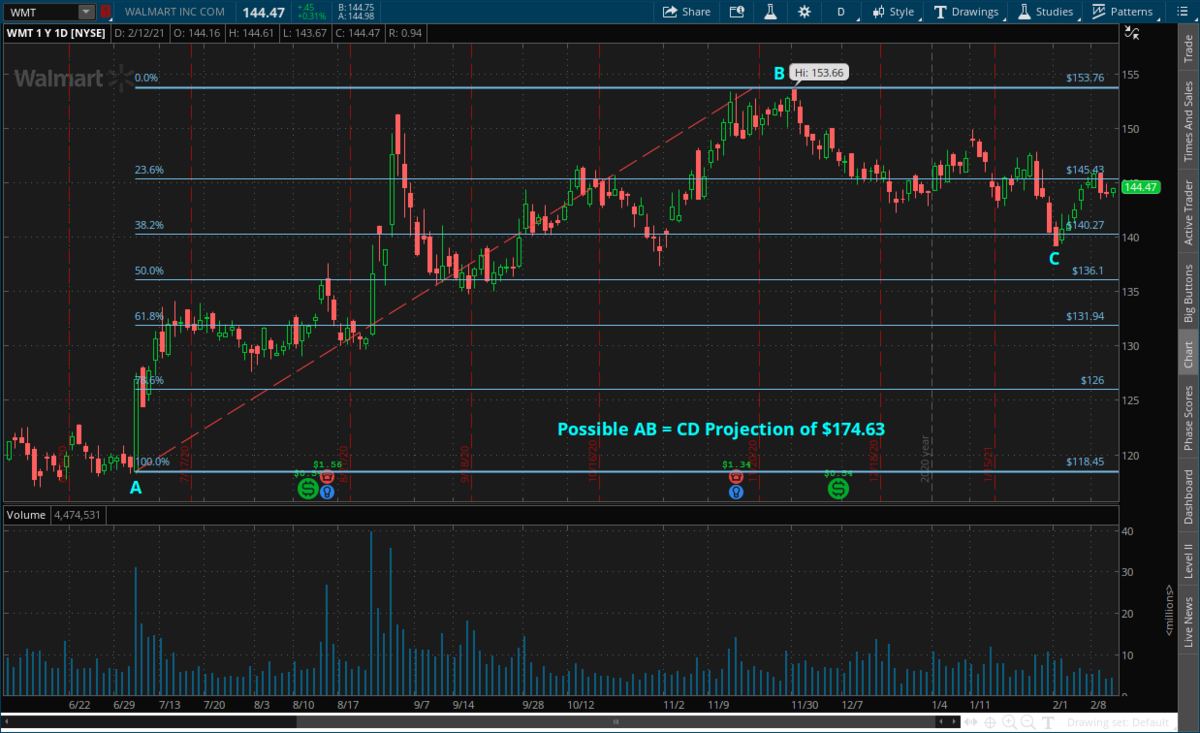Viewport: 1200px width, 733px height.
Task: Open the symbol dropdown arrow next to WMT
Action: click(x=85, y=12)
